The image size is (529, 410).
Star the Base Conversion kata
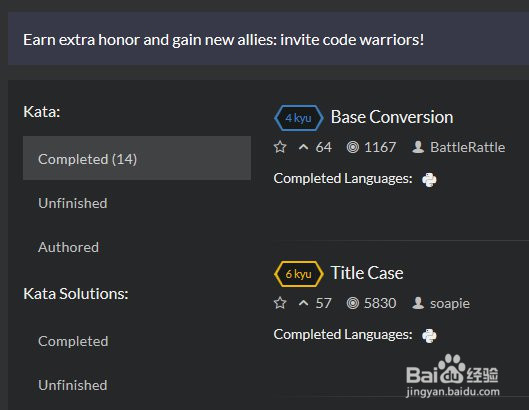[280, 147]
